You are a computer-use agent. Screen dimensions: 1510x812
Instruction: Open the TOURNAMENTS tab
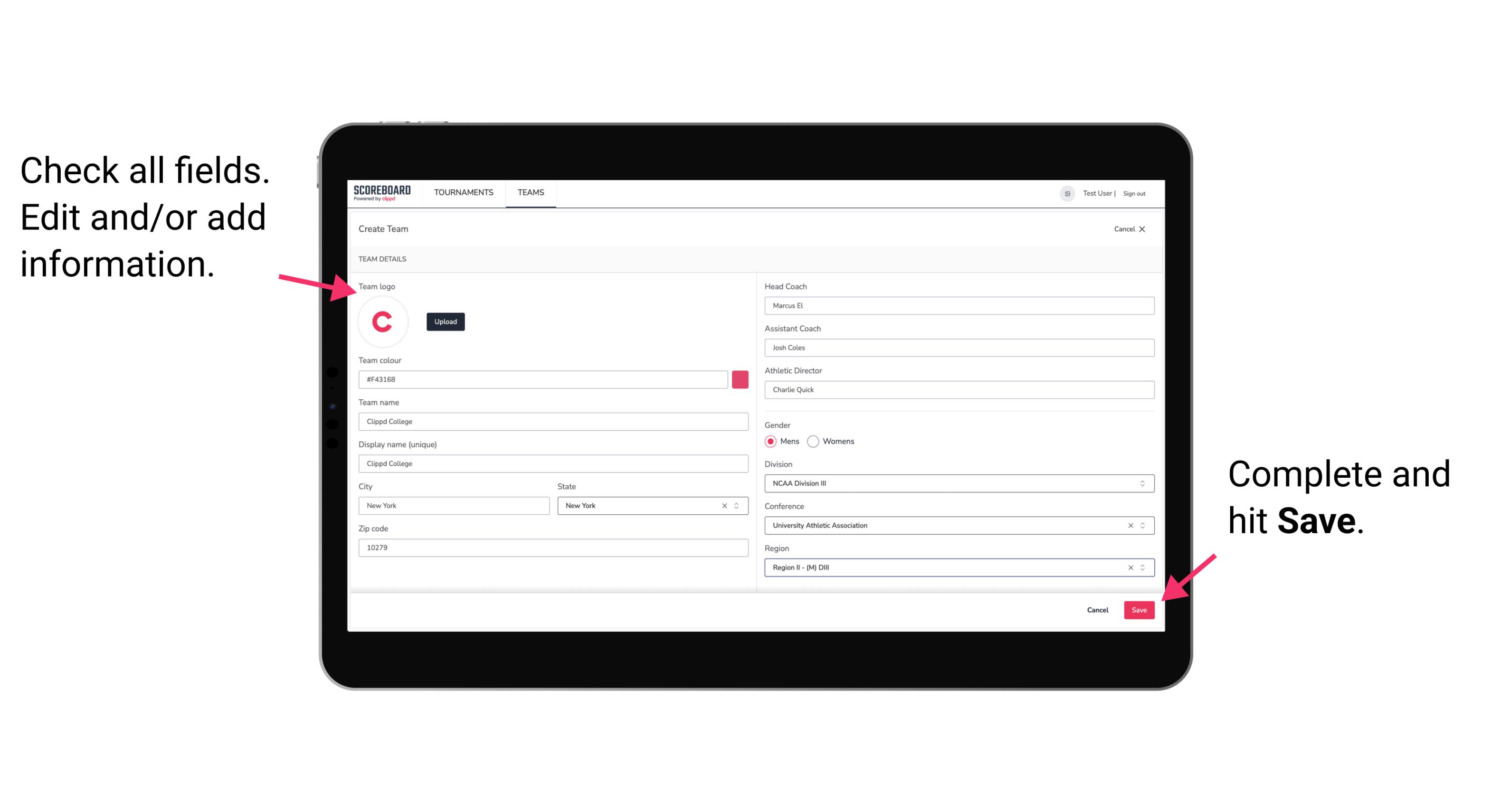click(x=462, y=192)
